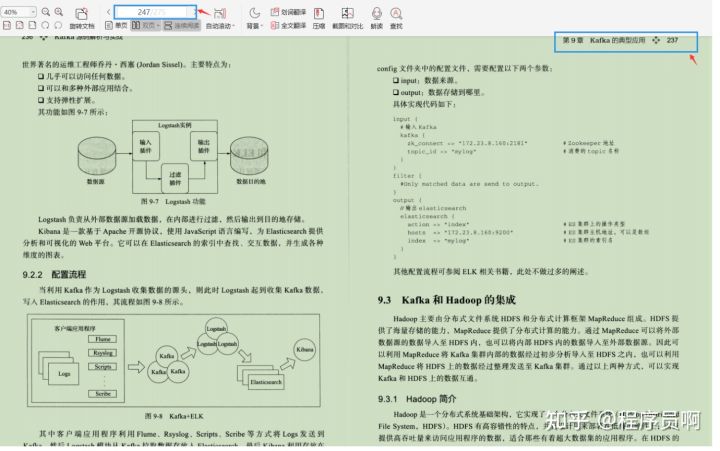Expand the 背景 background dropdown arrow

coord(262,26)
